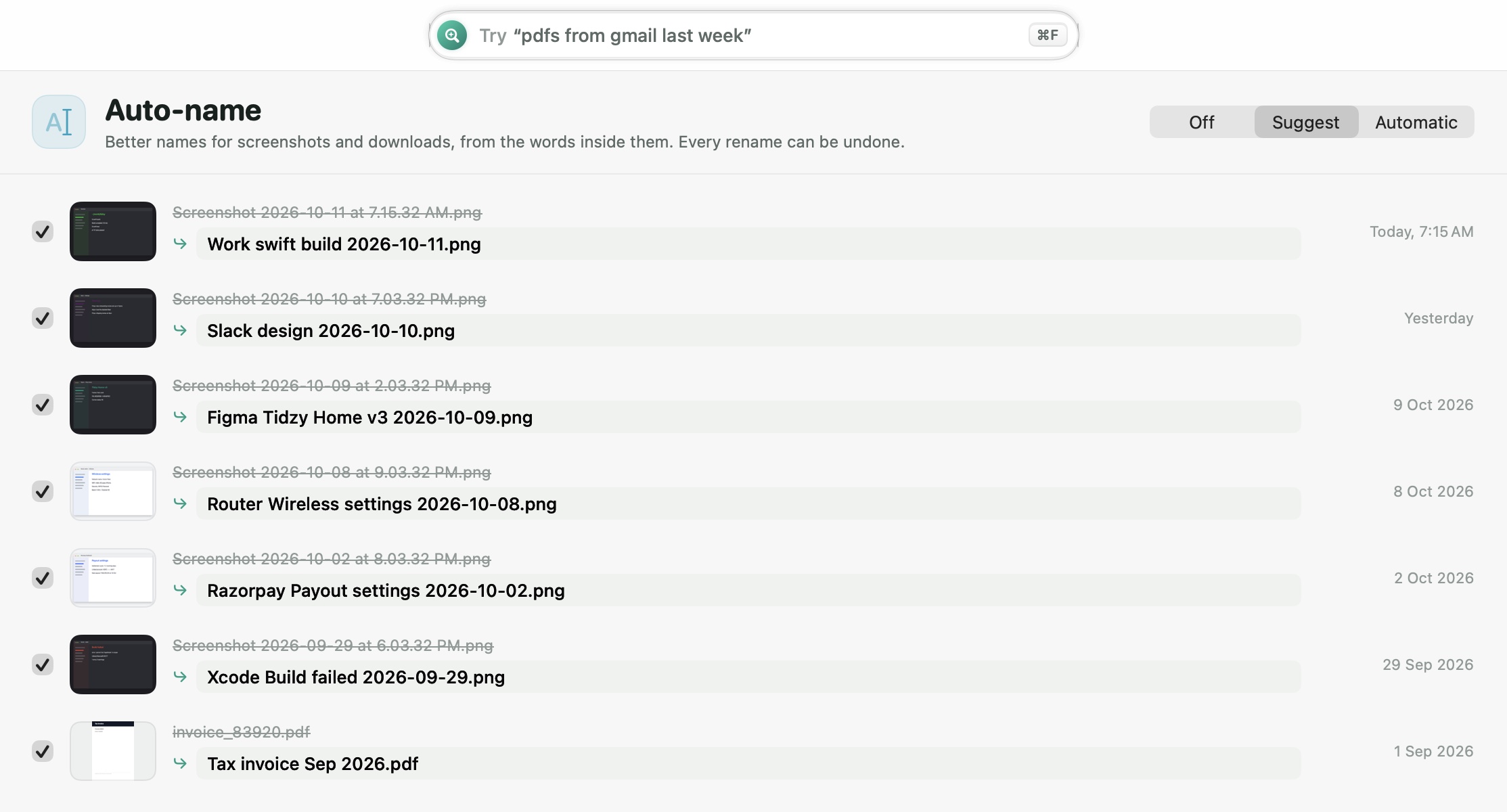Viewport: 1507px width, 812px height.
Task: Open thumbnail of Slack design screenshot
Action: pos(113,318)
